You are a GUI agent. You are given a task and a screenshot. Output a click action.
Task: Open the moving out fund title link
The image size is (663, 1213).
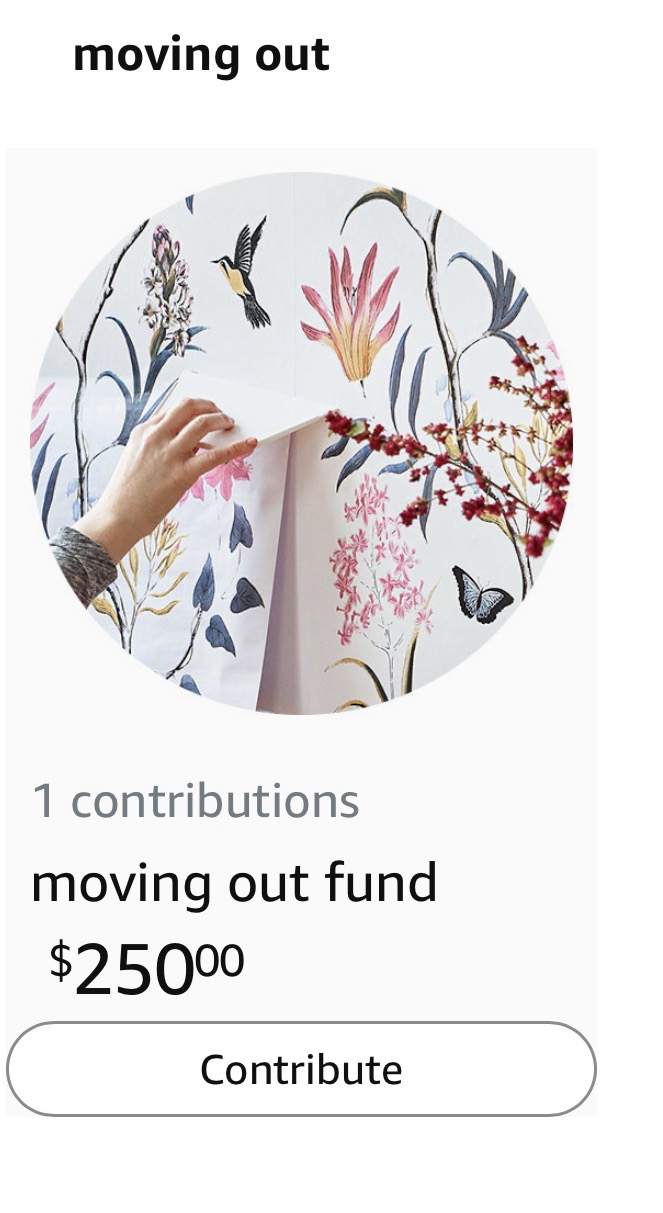[x=234, y=883]
